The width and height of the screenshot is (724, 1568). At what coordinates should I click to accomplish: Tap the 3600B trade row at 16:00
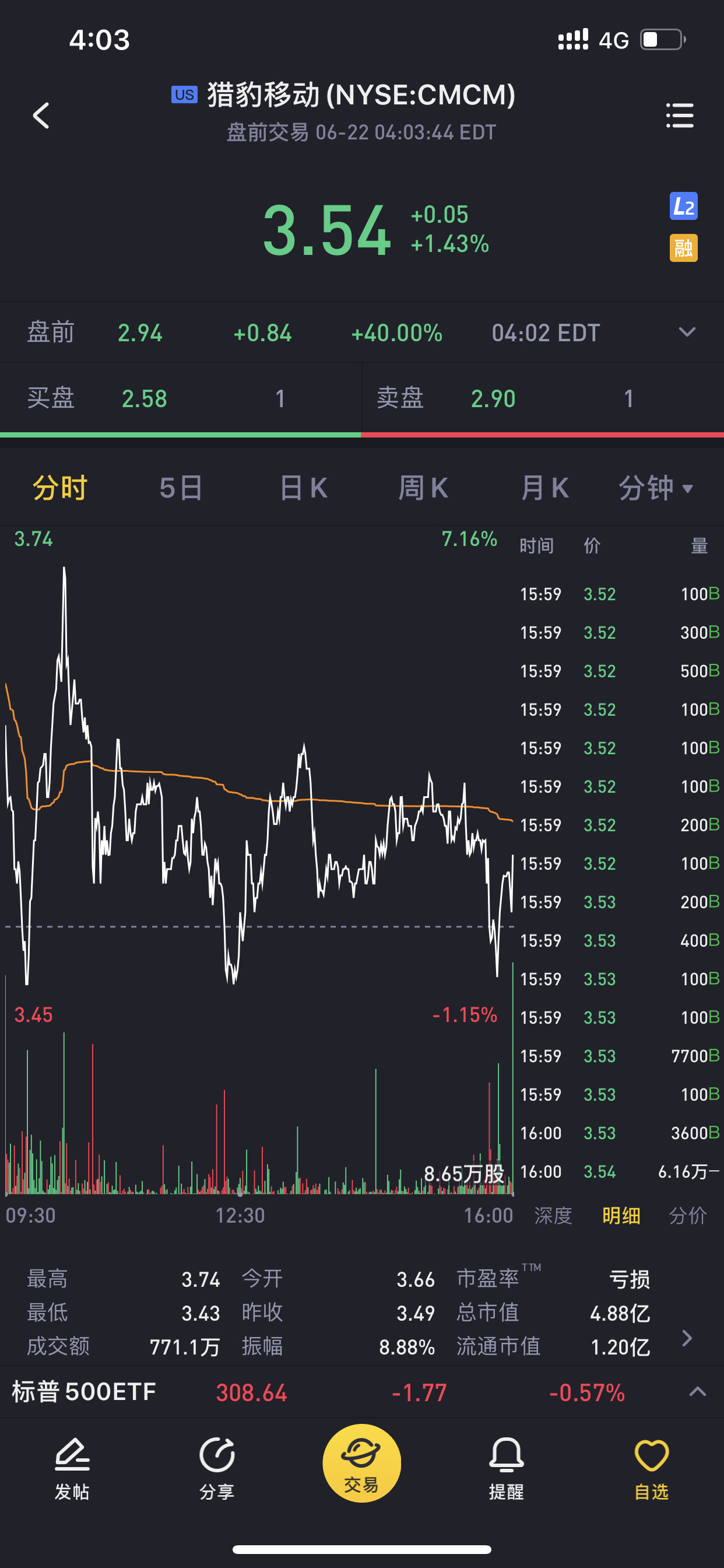coord(619,1133)
